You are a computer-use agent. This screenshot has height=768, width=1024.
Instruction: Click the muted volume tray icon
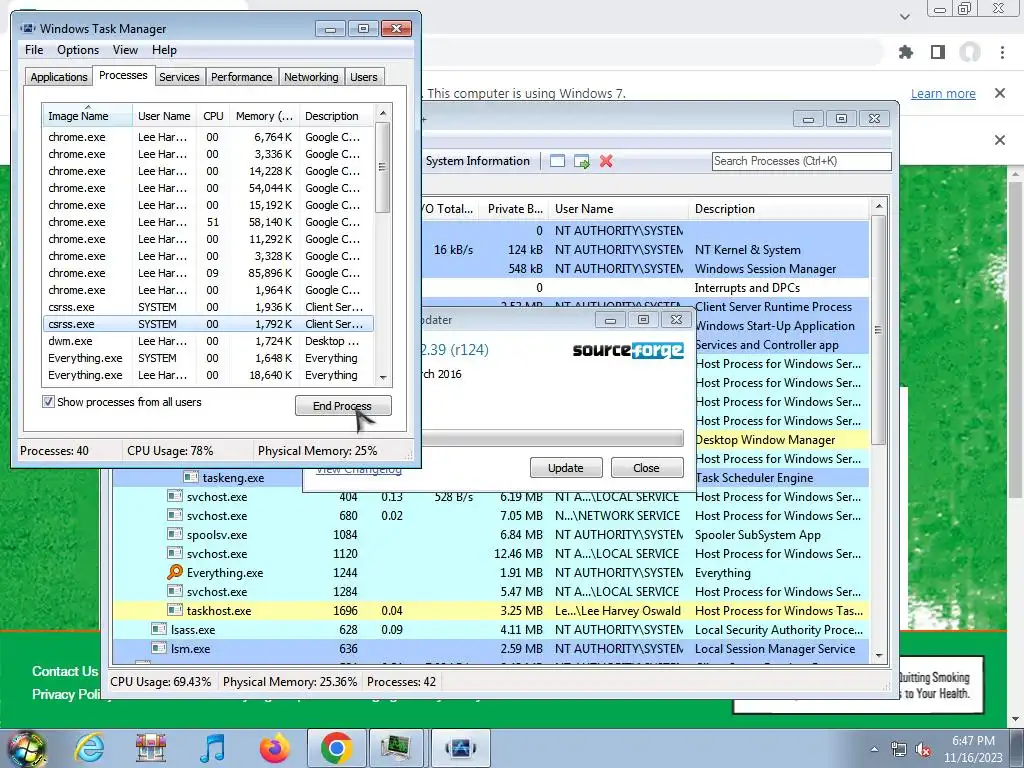923,749
